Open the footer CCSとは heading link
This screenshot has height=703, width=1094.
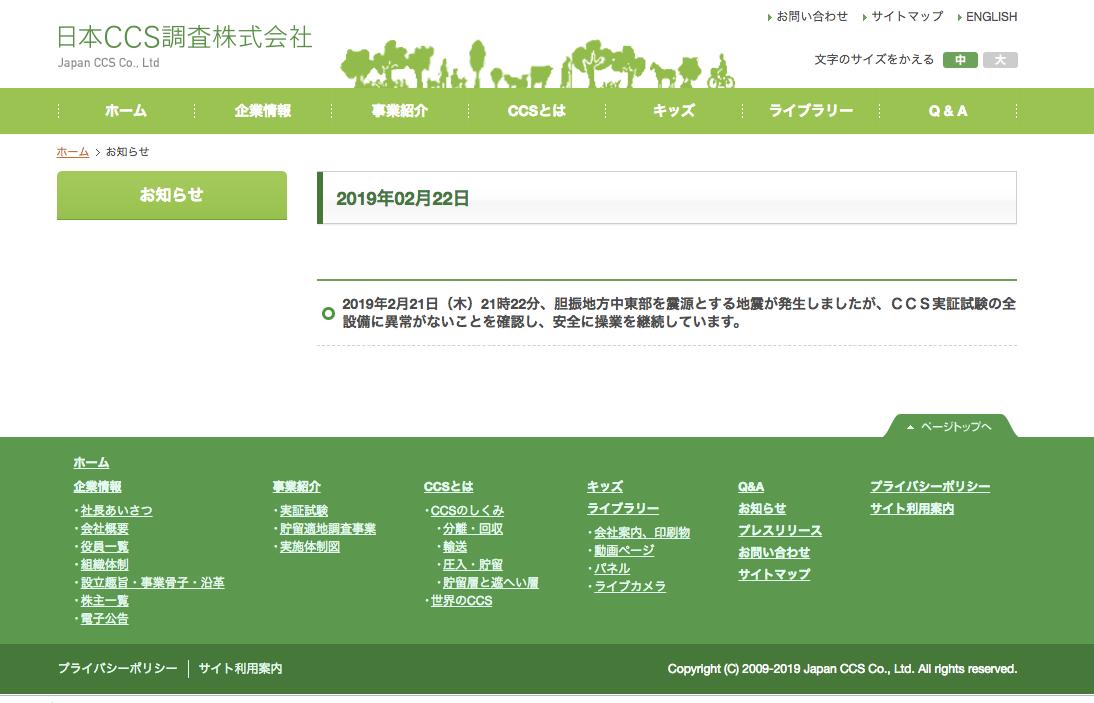tap(448, 487)
